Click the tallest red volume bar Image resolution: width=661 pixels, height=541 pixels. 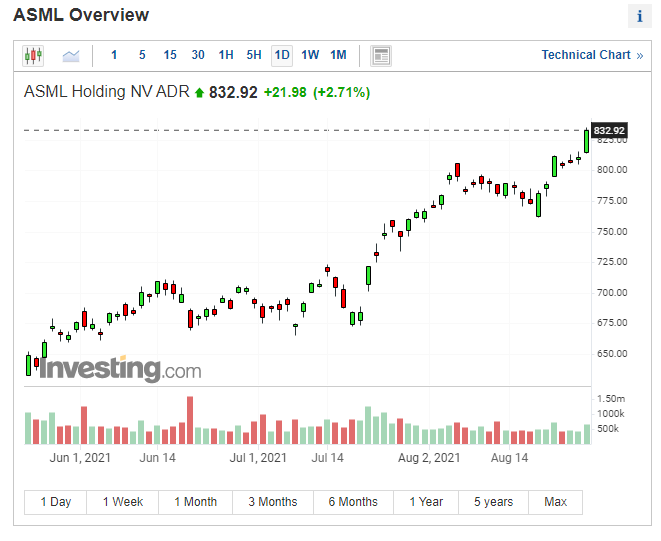click(190, 420)
